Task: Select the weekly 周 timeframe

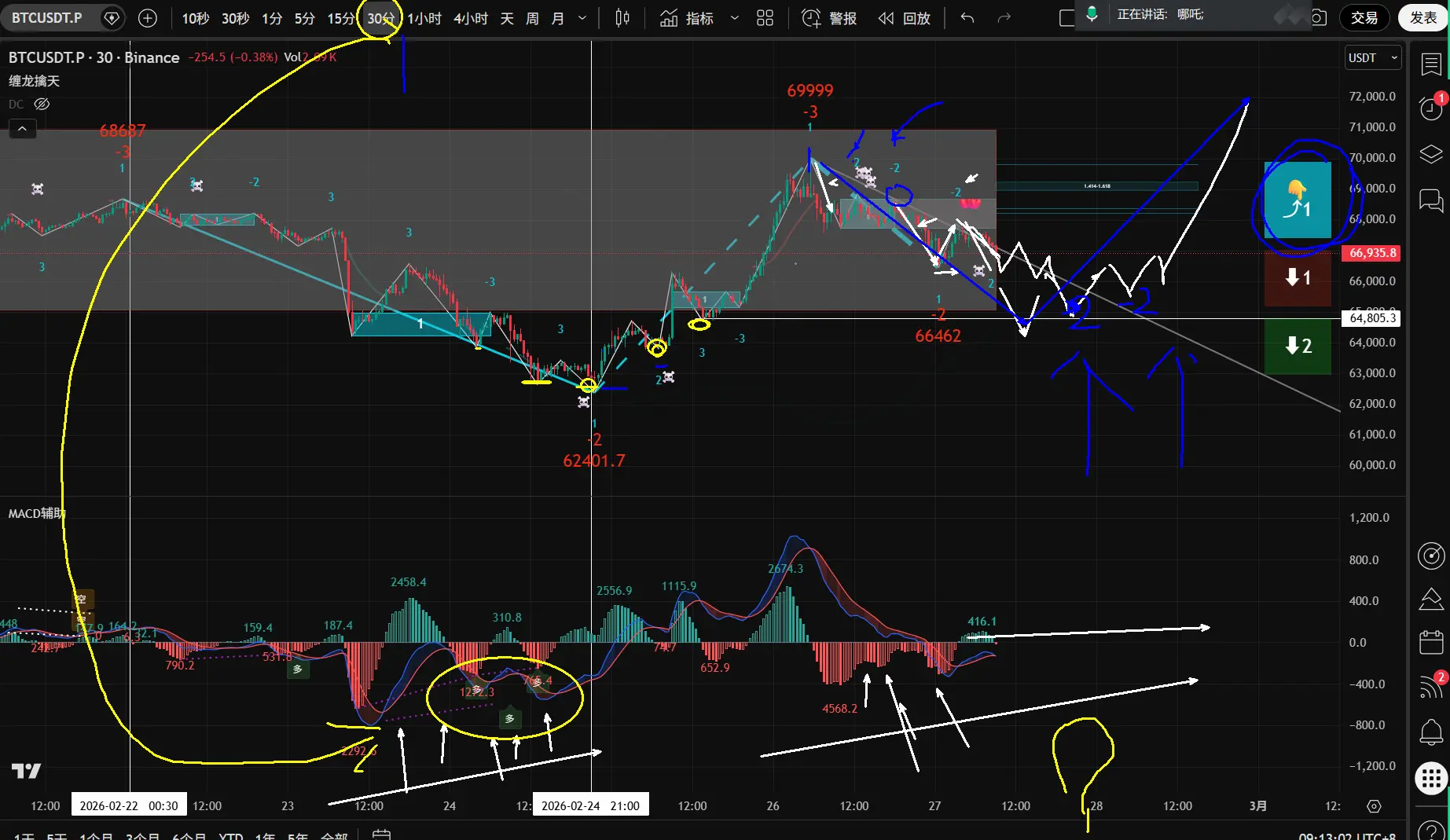Action: click(532, 18)
